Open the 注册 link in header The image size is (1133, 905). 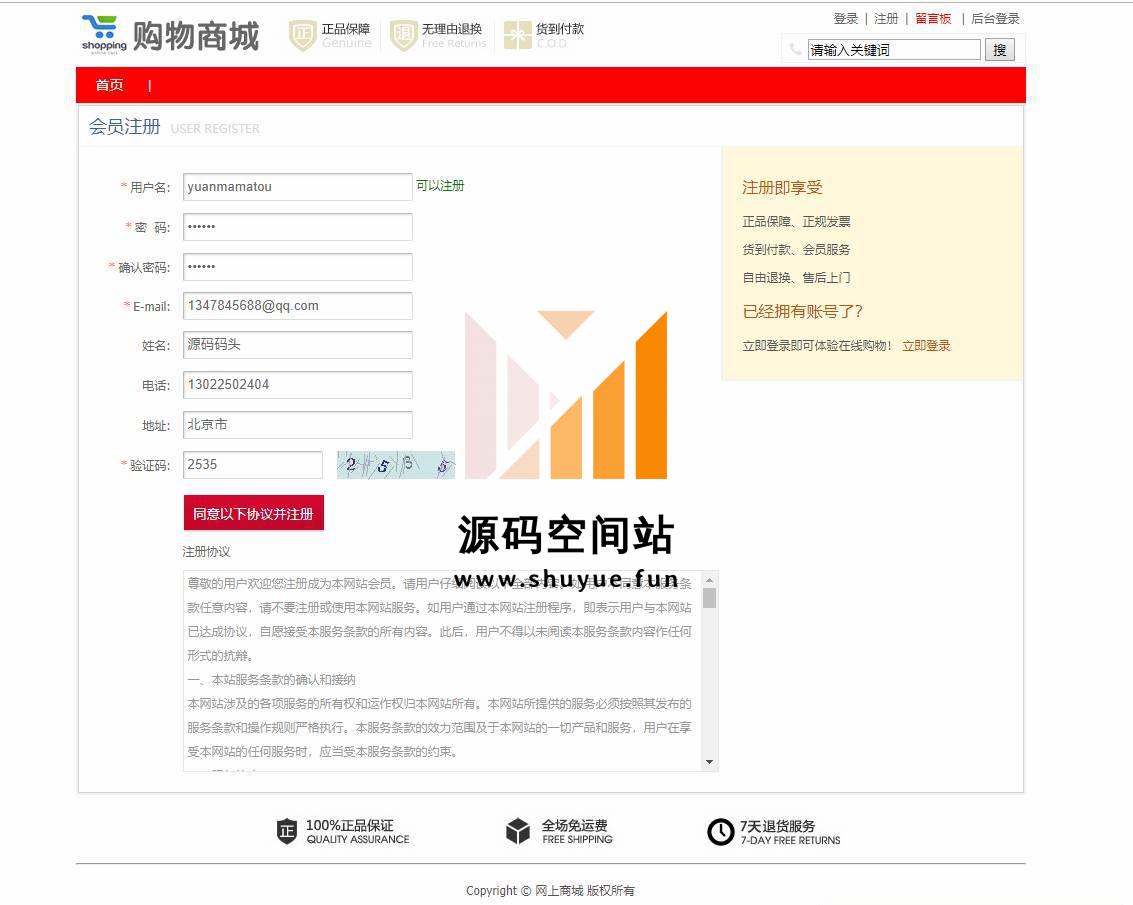[886, 19]
